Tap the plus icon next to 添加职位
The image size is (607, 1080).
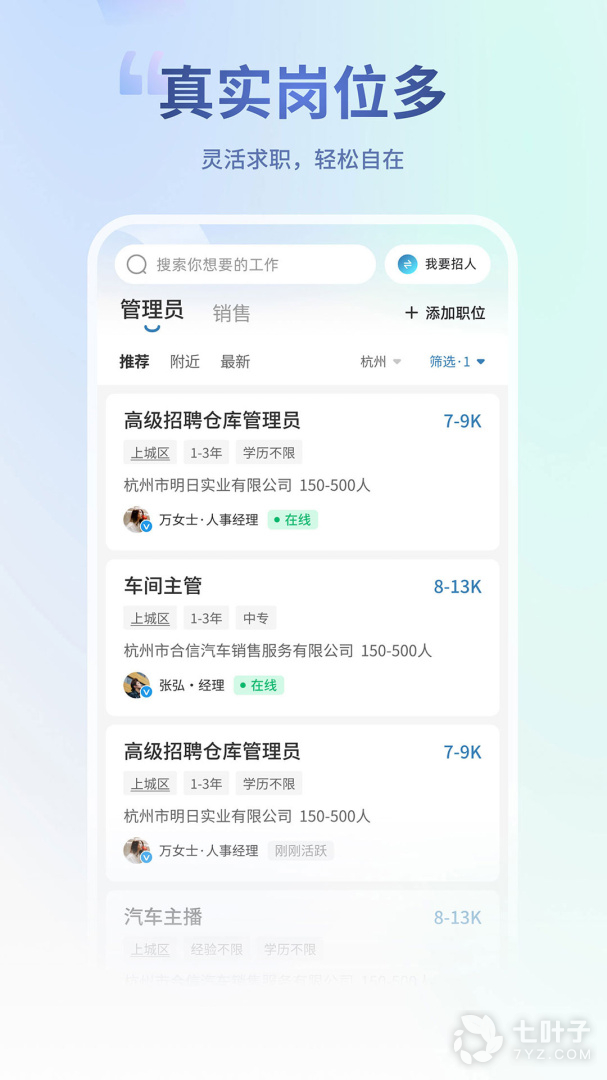(411, 313)
